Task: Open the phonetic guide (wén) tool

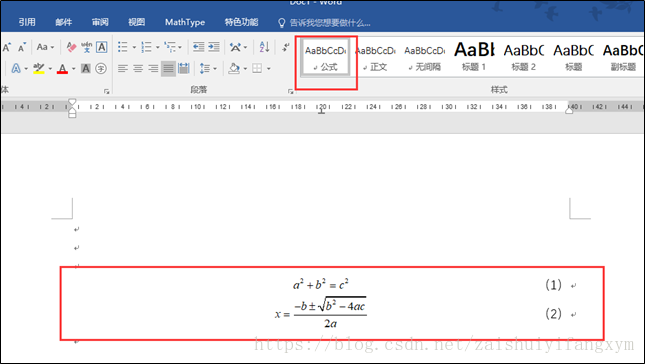Action: coord(87,47)
